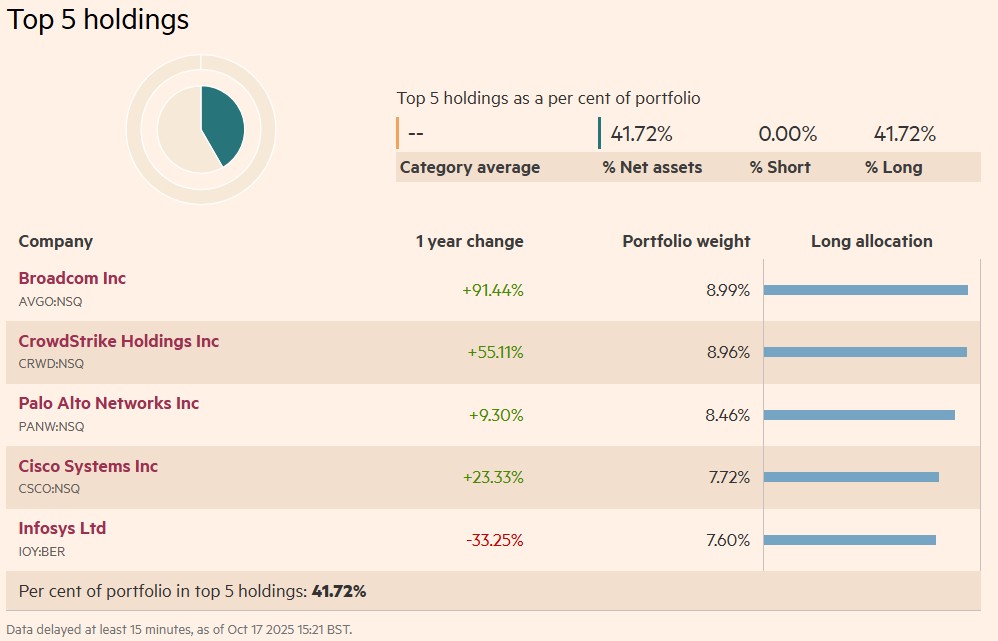Screen dimensions: 998x641
Task: Click the IOY:BER ticker symbol
Action: tap(42, 551)
